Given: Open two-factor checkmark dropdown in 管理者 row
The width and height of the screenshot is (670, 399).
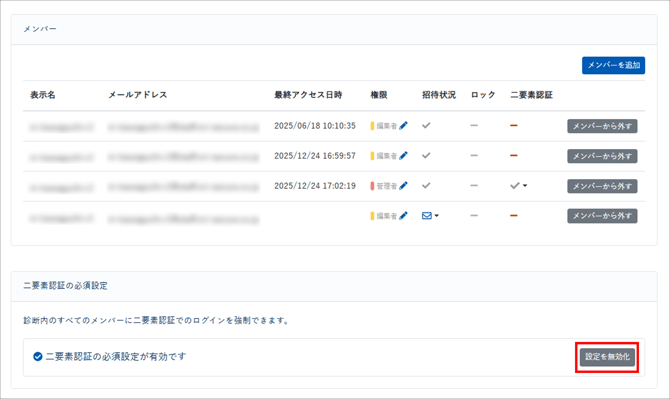Looking at the screenshot, I should point(518,185).
